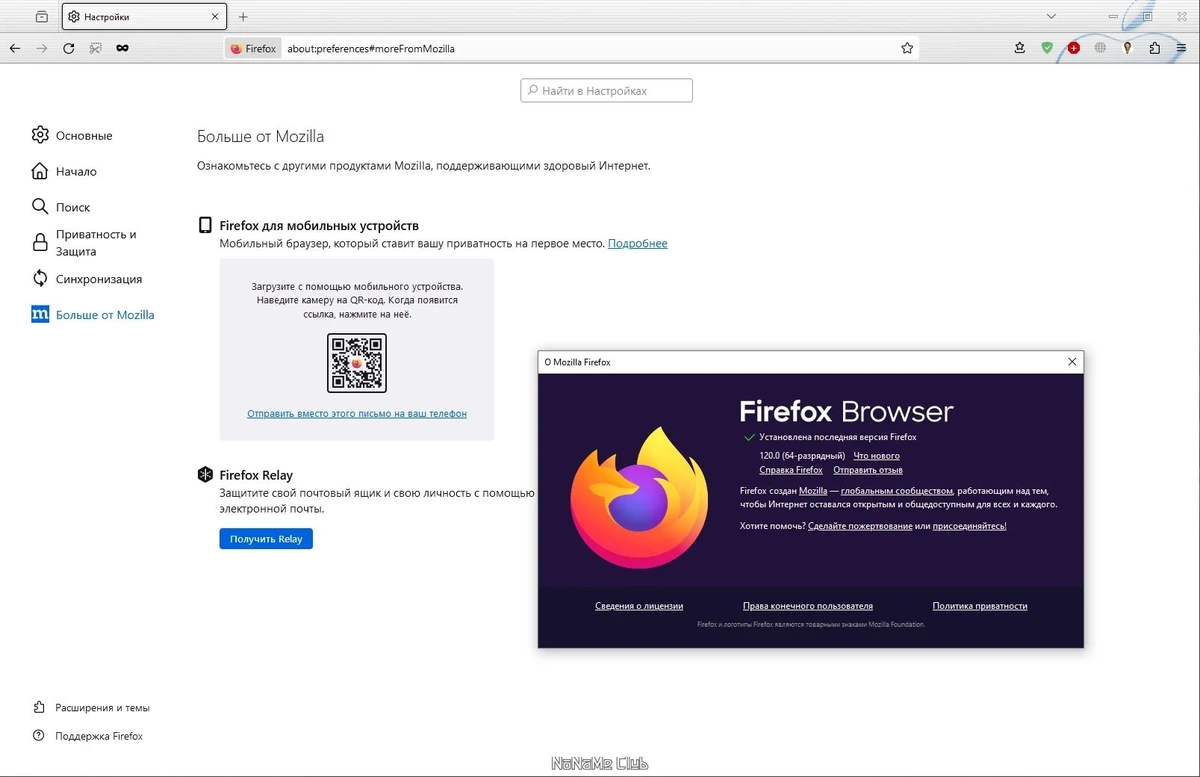1200x777 pixels.
Task: Click глобальным сообществом link in About dialog
Action: 897,491
